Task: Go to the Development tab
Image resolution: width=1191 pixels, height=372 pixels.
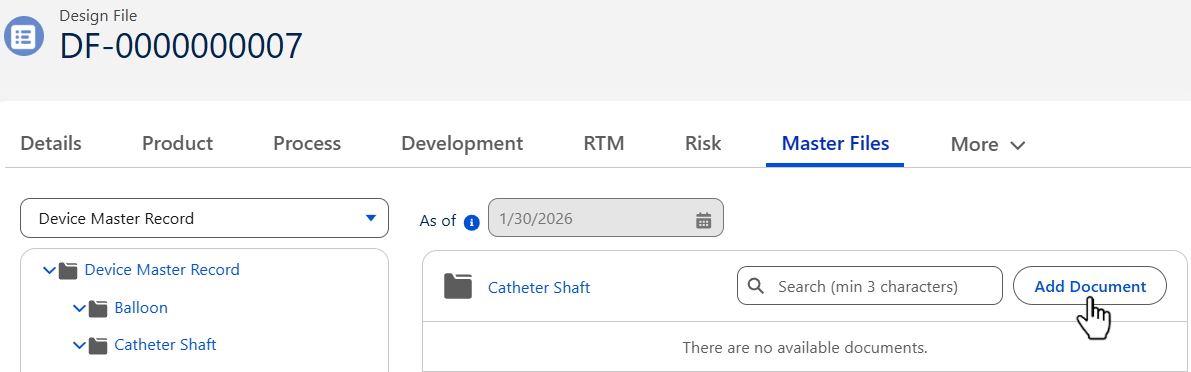Action: (x=462, y=143)
